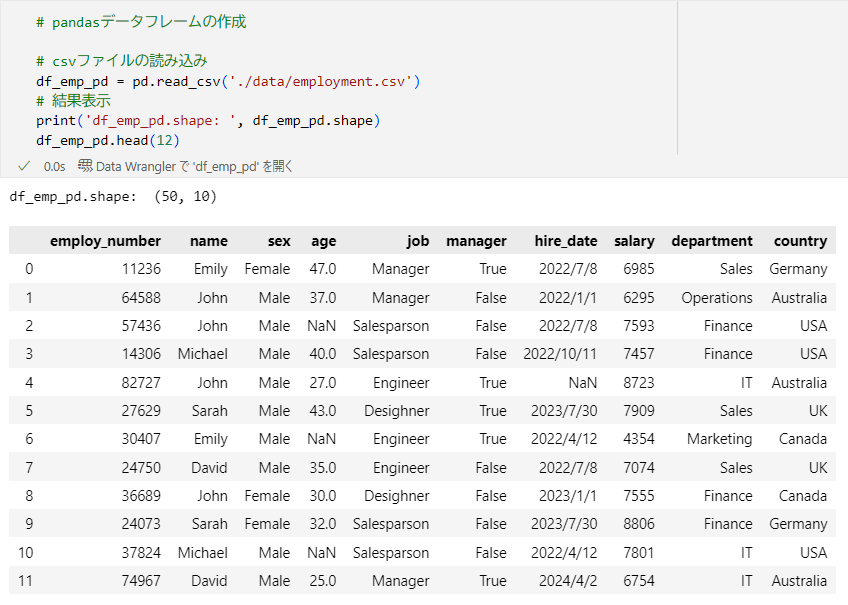
Task: Click the manager cell True in row 11
Action: pos(493,581)
